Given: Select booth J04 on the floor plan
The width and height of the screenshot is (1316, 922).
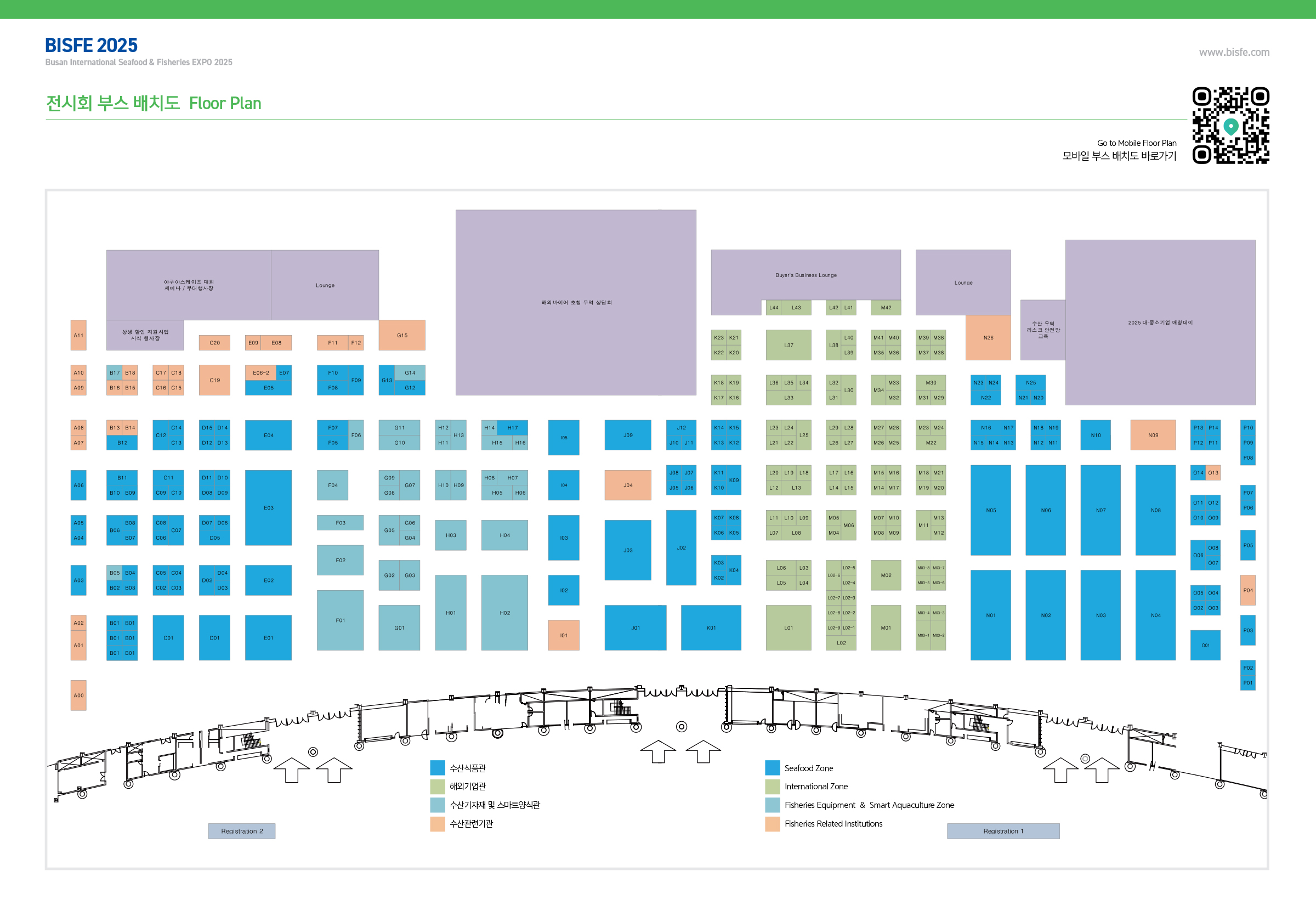Looking at the screenshot, I should click(x=628, y=485).
